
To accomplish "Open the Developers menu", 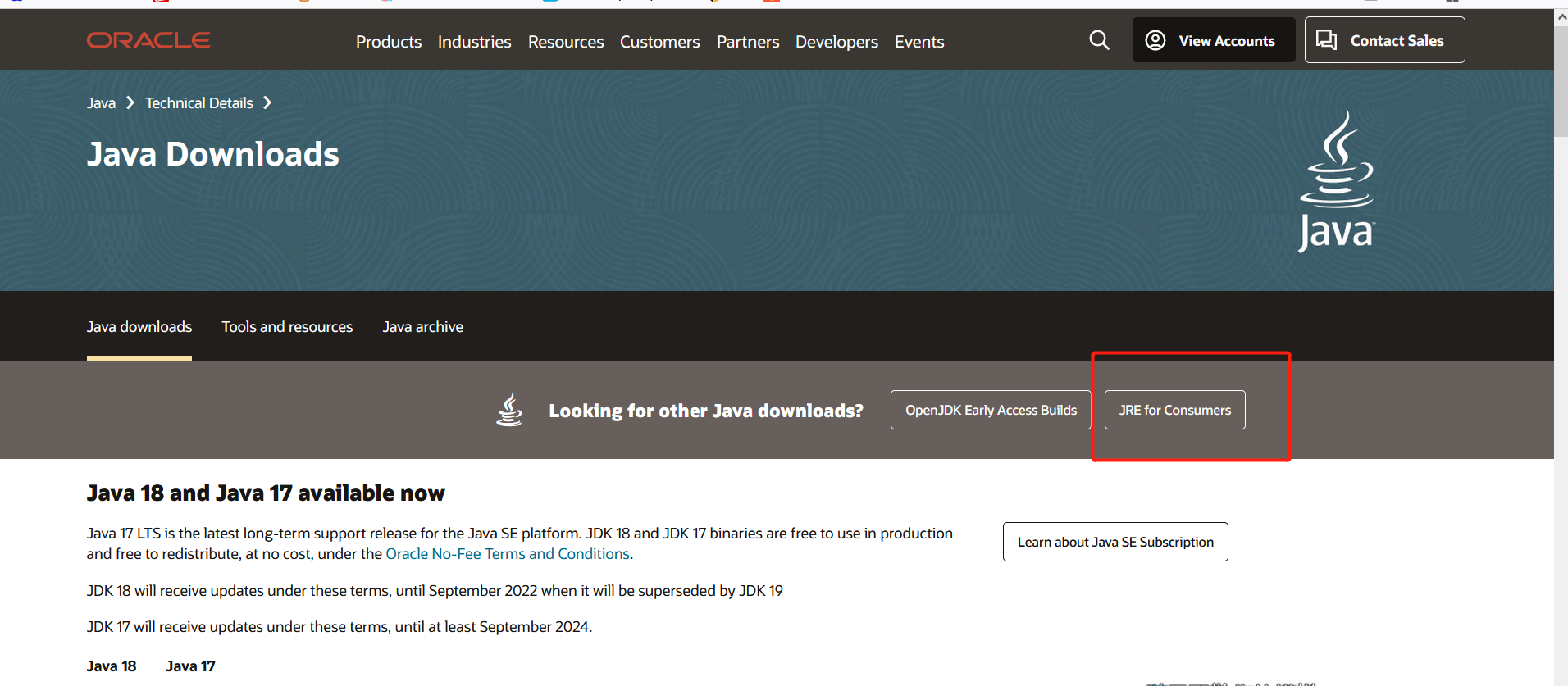I will [836, 42].
